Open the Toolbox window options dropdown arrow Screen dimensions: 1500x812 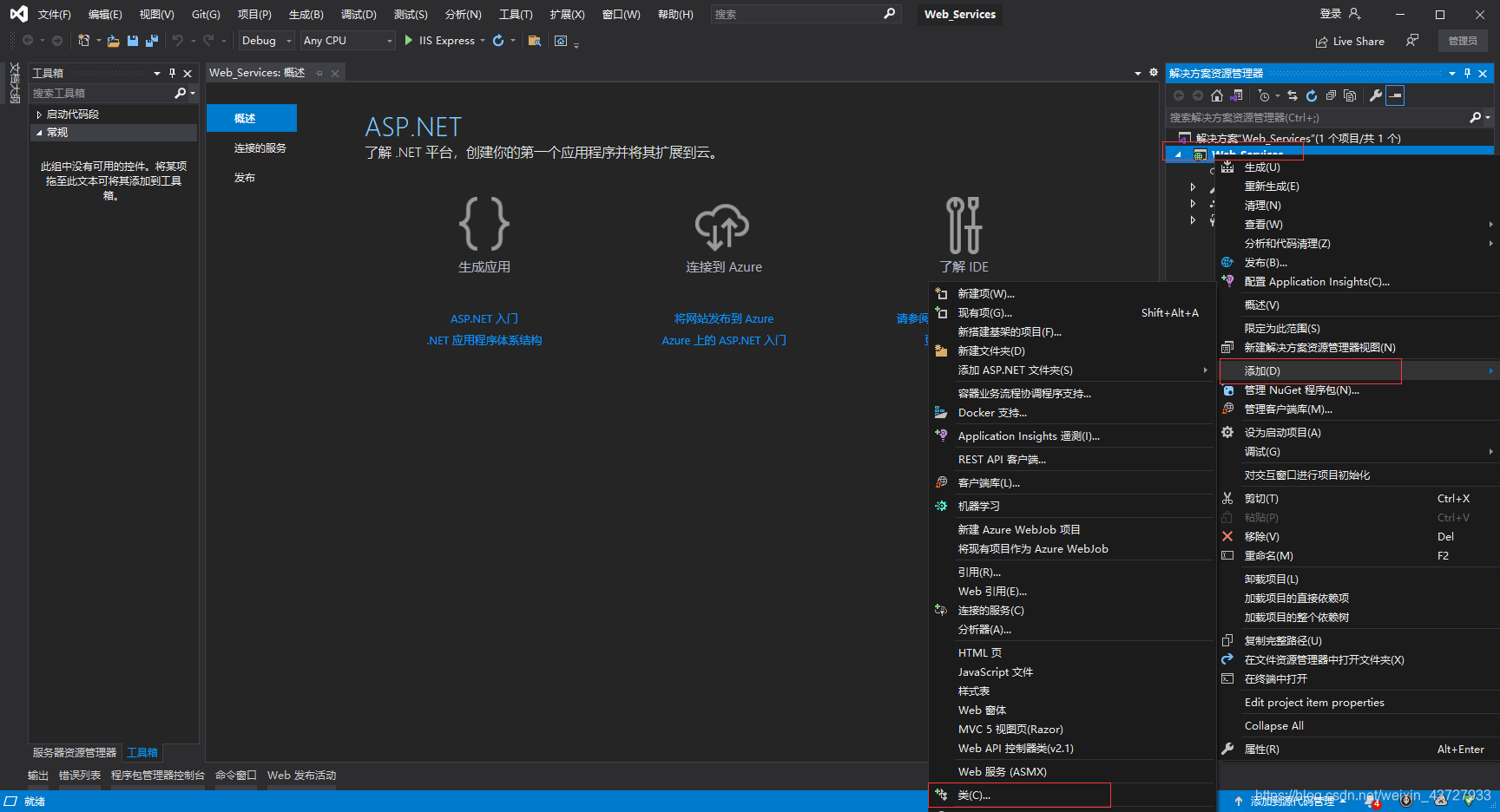point(157,74)
